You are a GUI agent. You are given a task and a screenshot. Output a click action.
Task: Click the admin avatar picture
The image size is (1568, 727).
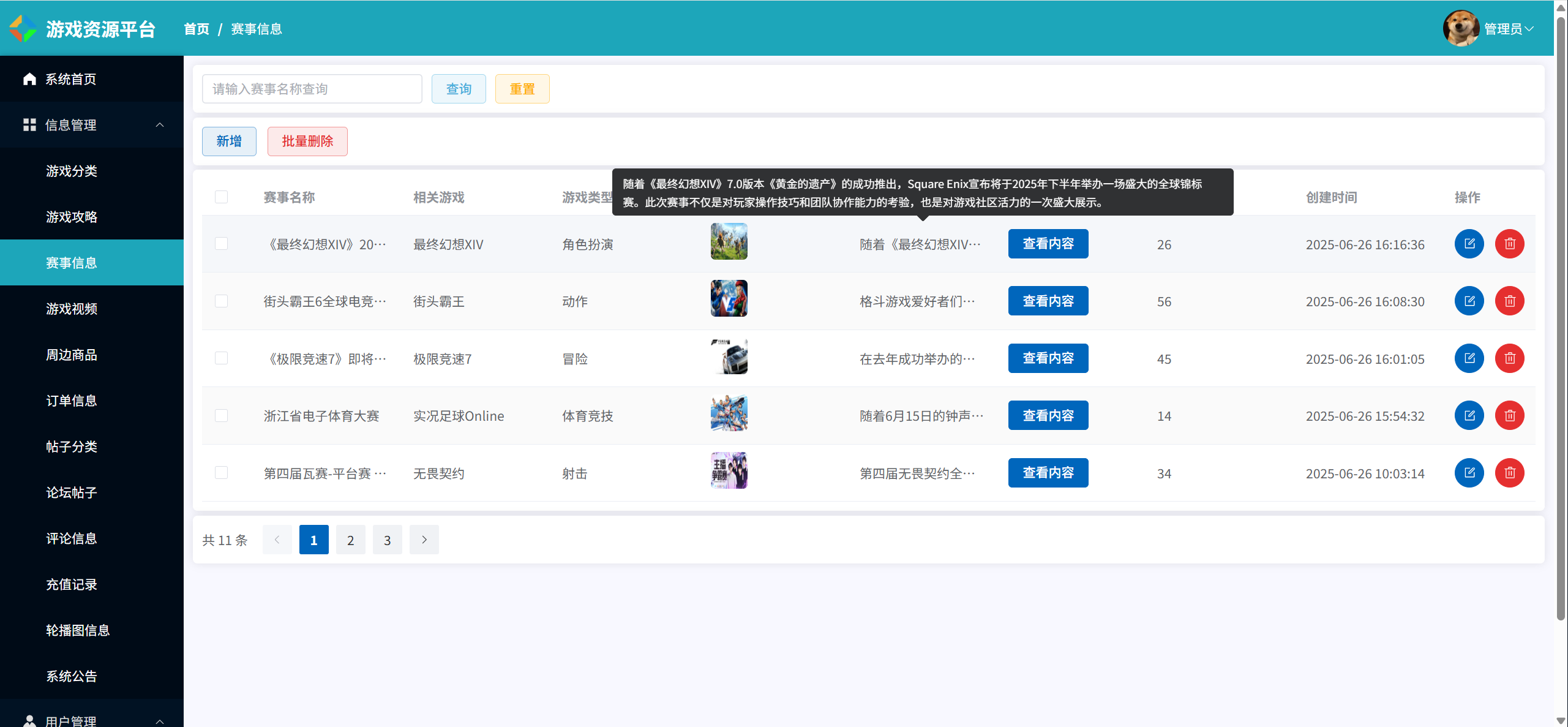[x=1460, y=28]
